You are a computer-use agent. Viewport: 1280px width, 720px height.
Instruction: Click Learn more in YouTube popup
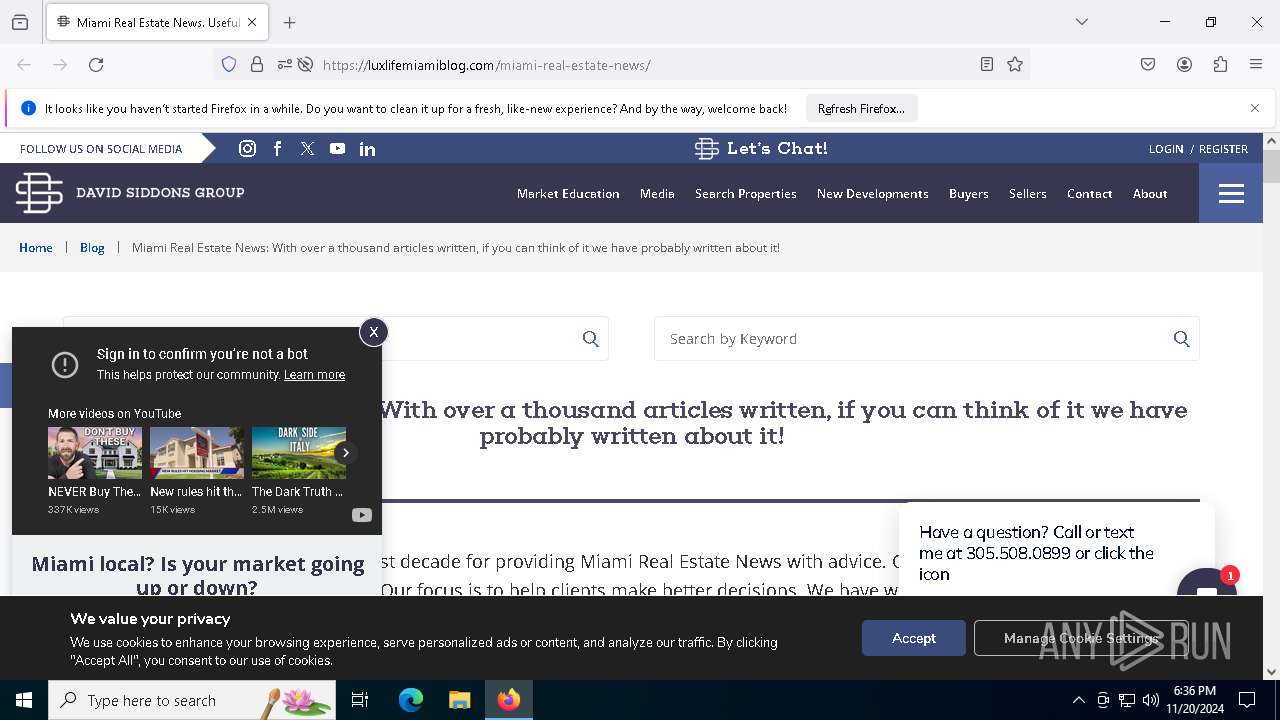tap(314, 375)
